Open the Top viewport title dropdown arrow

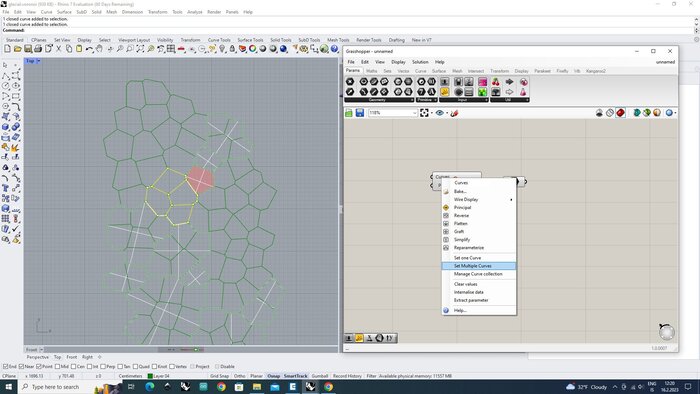(x=38, y=61)
